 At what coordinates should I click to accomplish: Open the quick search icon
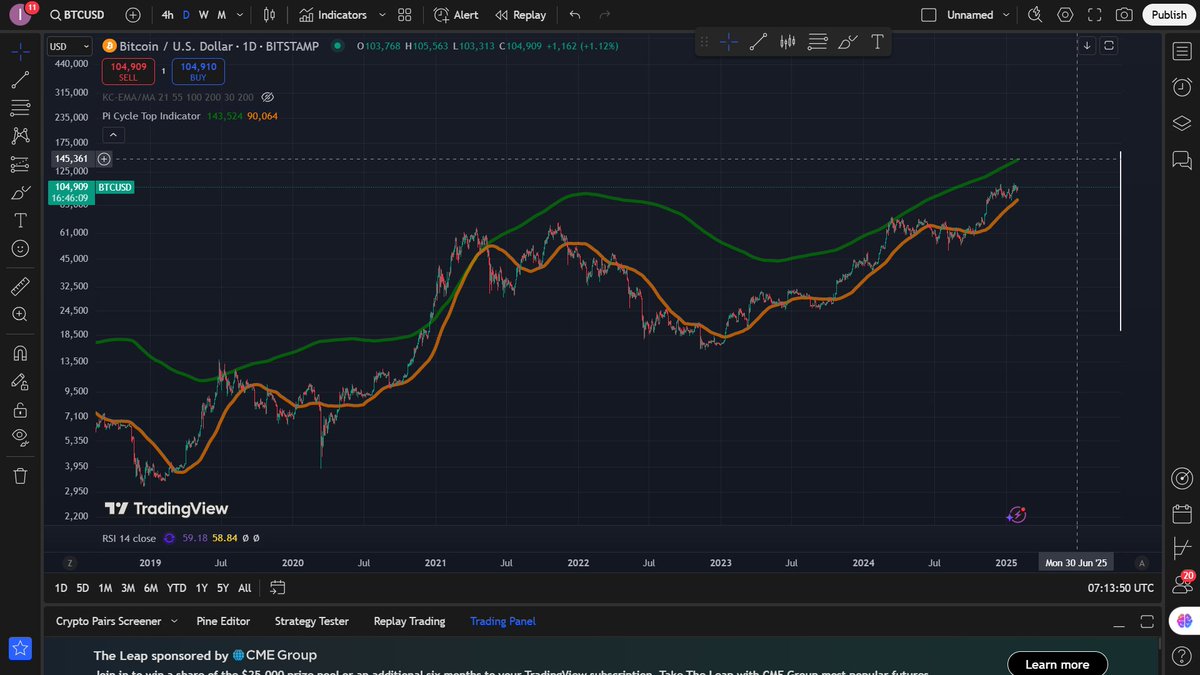[1035, 15]
